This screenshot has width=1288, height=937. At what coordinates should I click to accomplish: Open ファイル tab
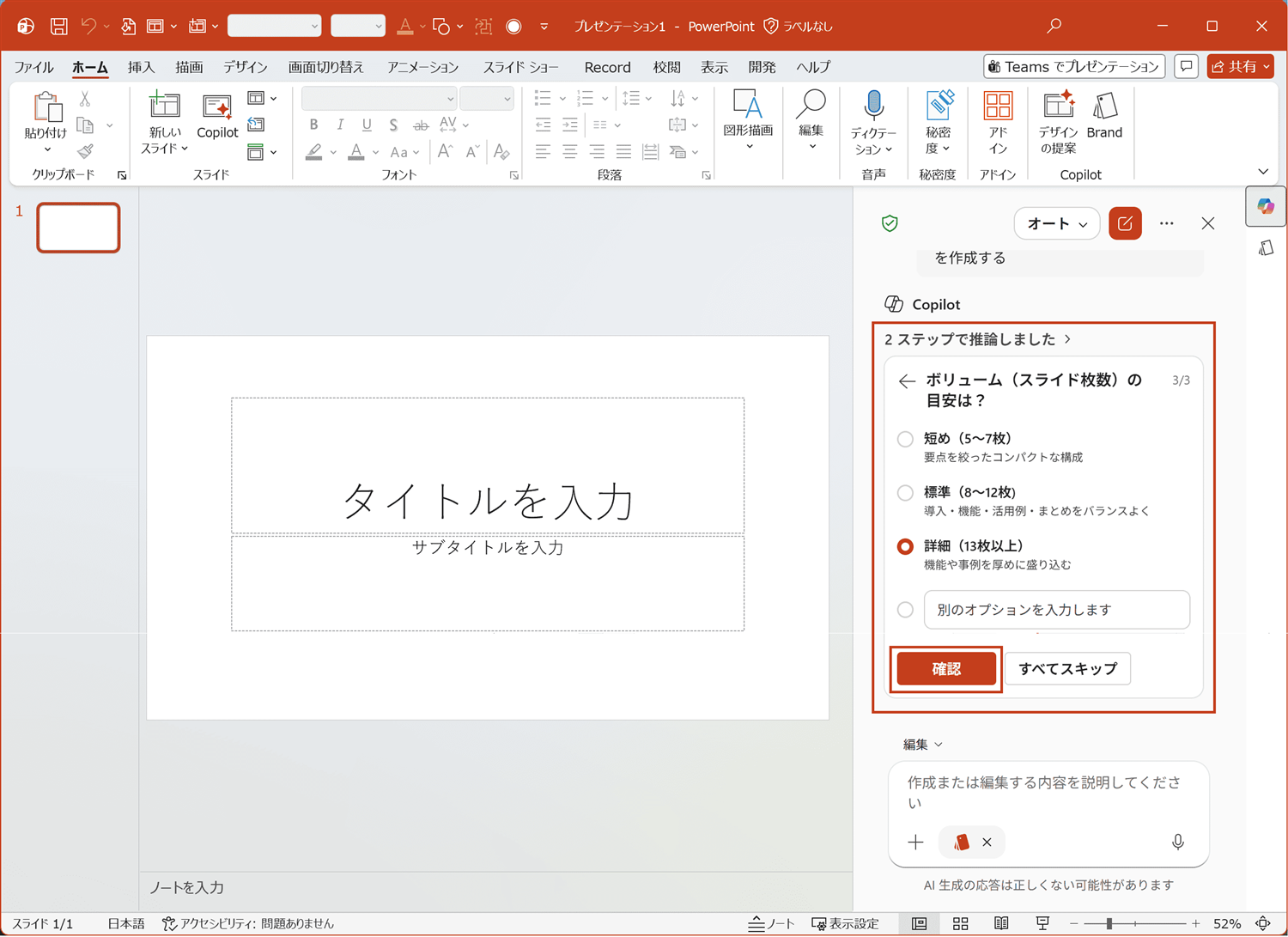click(33, 67)
